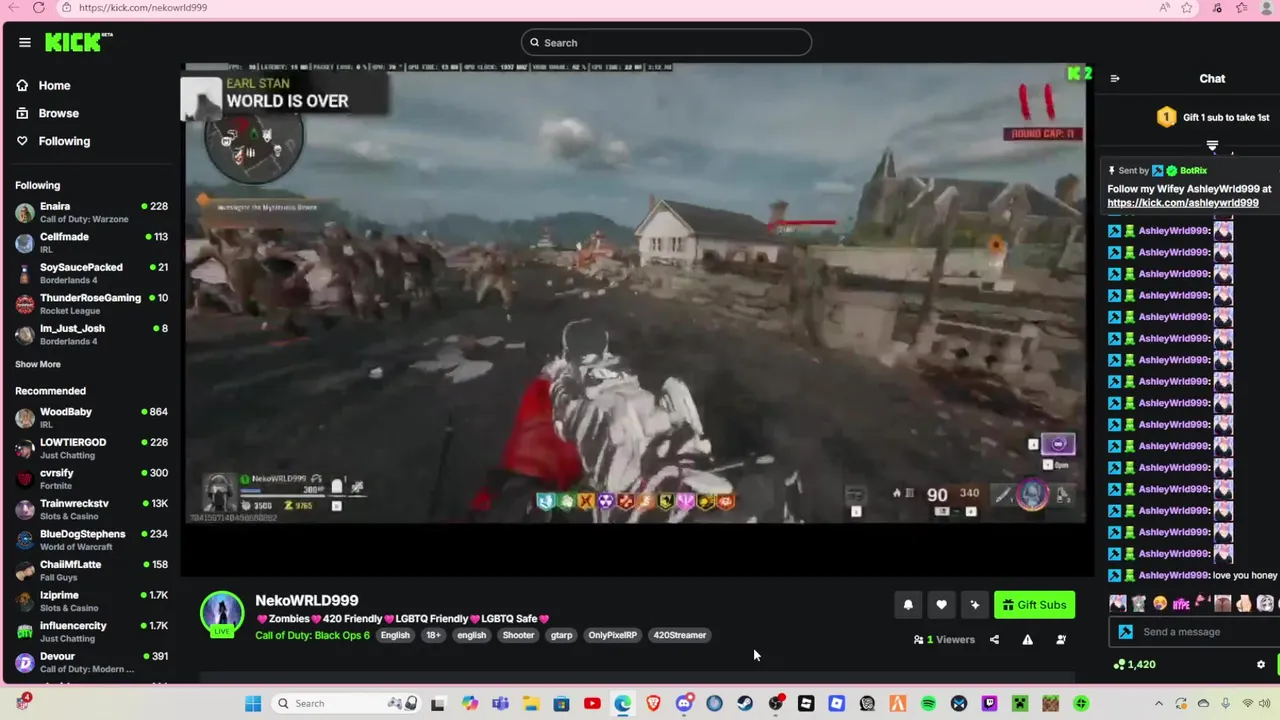
Task: Open Cellfmade's channel in sidebar
Action: coord(91,243)
